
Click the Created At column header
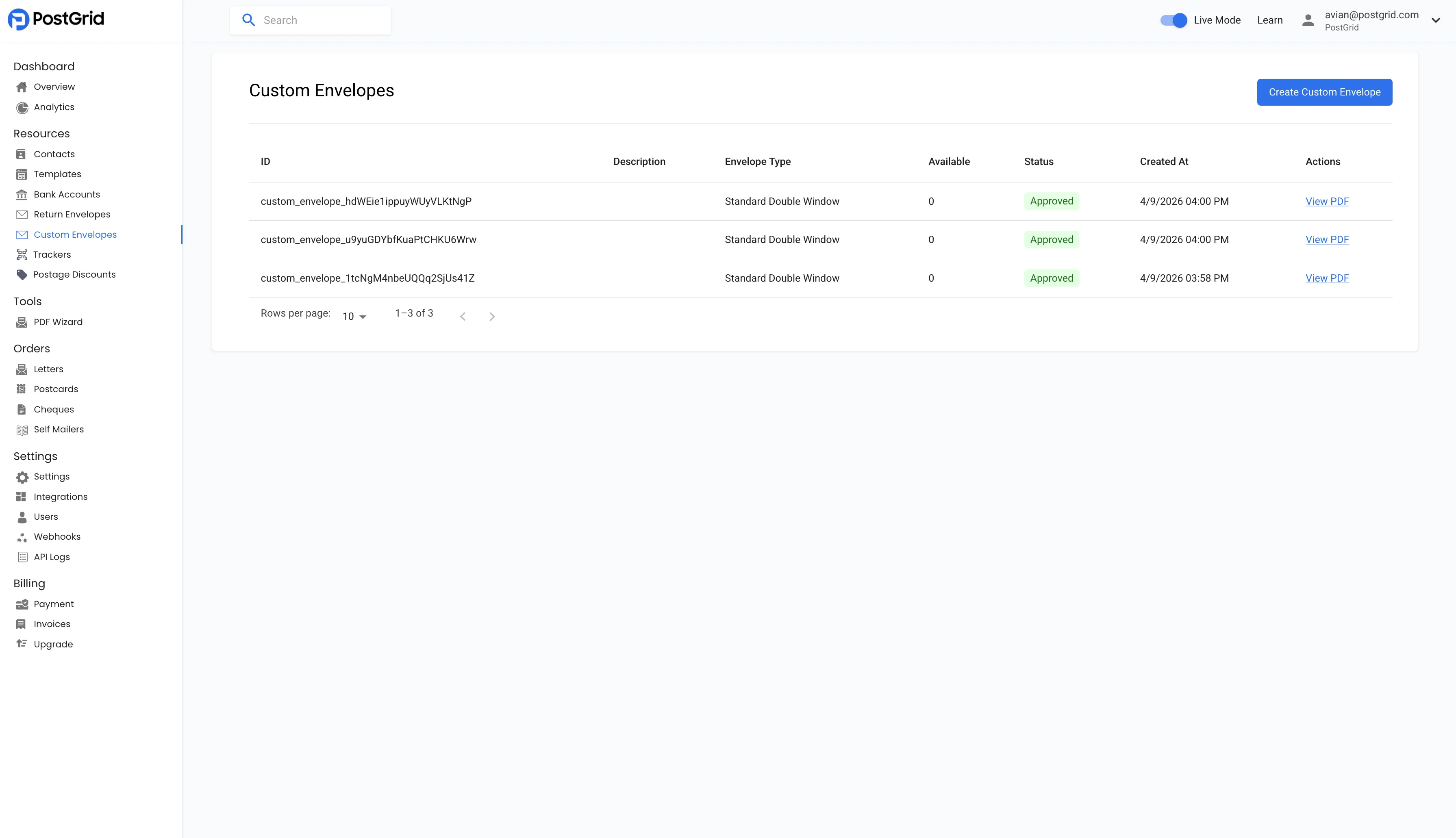click(1164, 162)
